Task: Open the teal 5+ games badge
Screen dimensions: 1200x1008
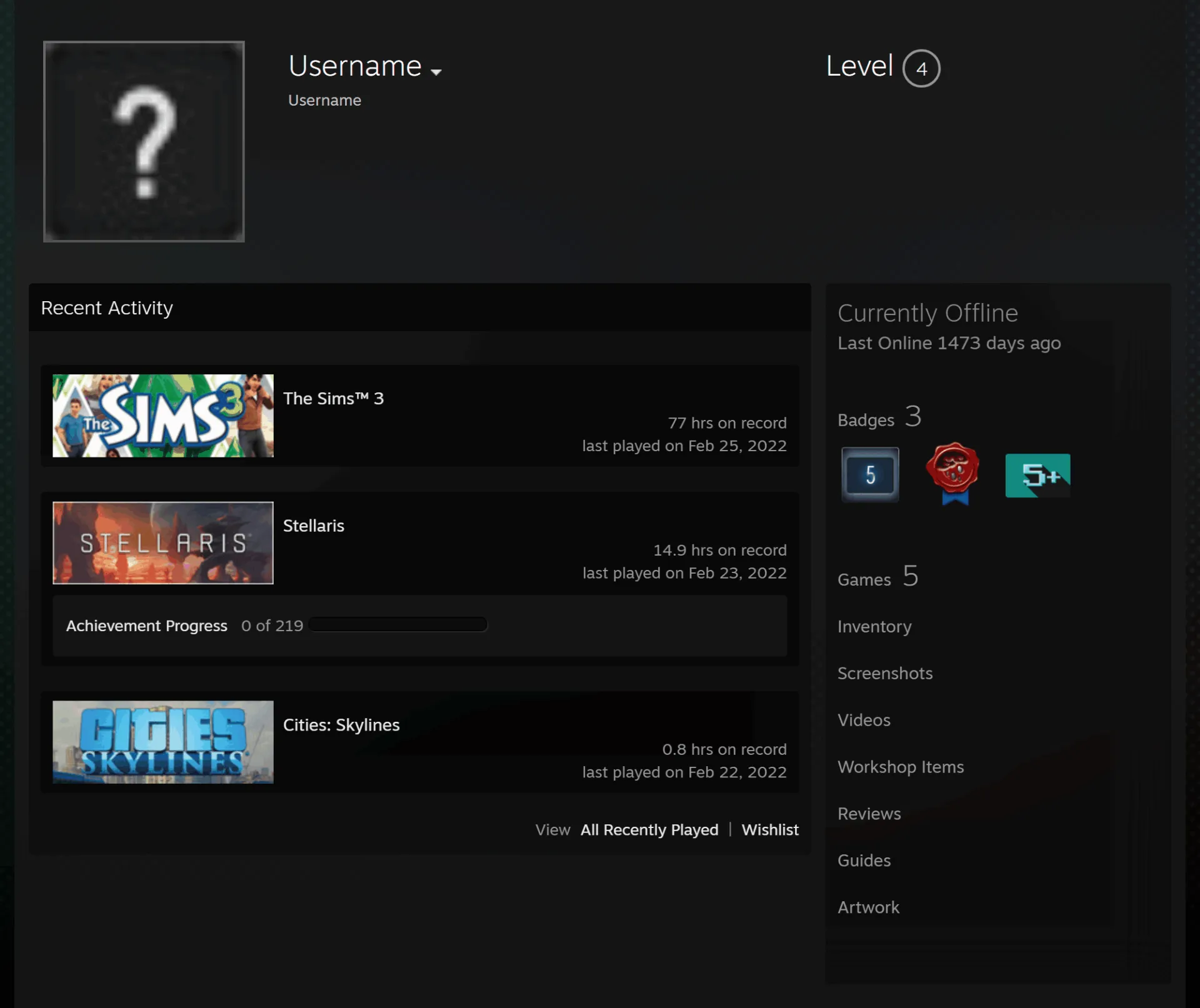Action: 1037,476
